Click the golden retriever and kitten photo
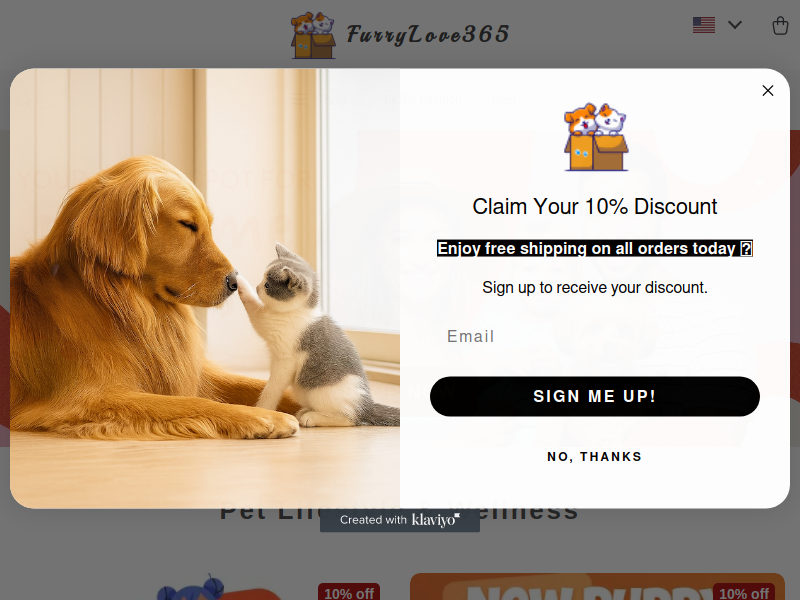Viewport: 800px width, 600px height. (x=205, y=288)
